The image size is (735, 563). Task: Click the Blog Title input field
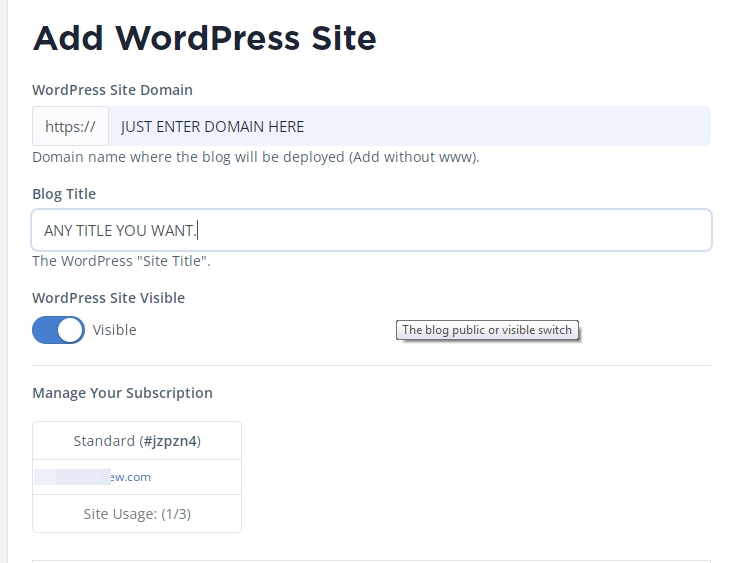click(x=371, y=230)
